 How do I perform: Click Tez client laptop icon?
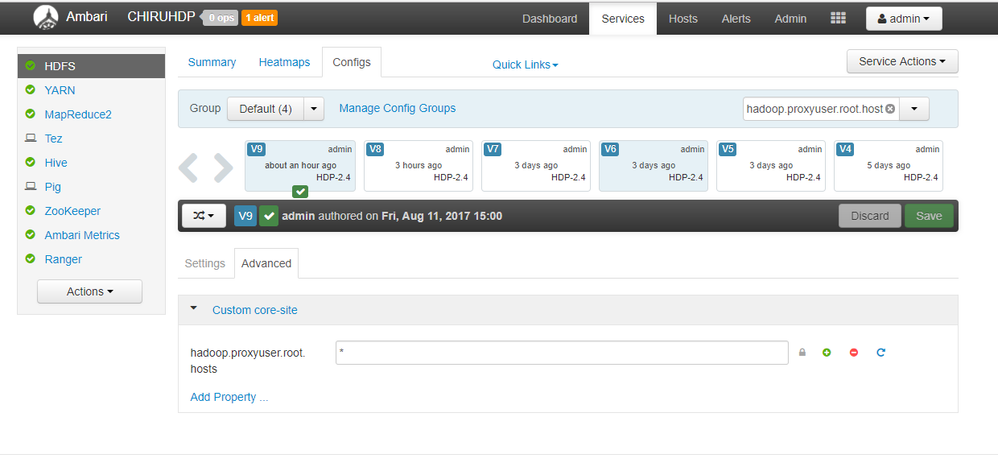[30, 138]
